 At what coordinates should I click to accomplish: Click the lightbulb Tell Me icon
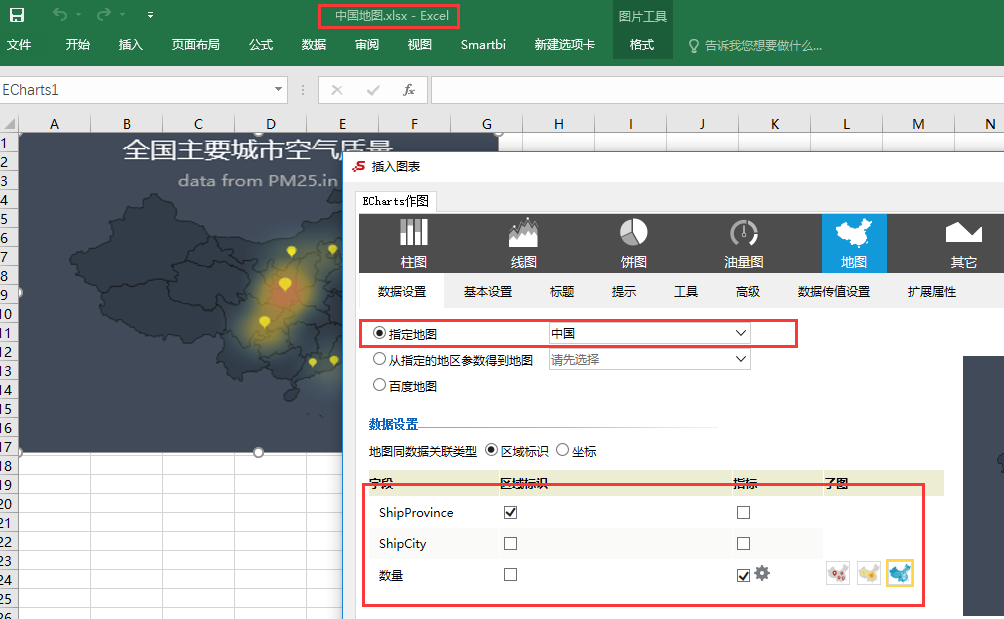click(693, 45)
